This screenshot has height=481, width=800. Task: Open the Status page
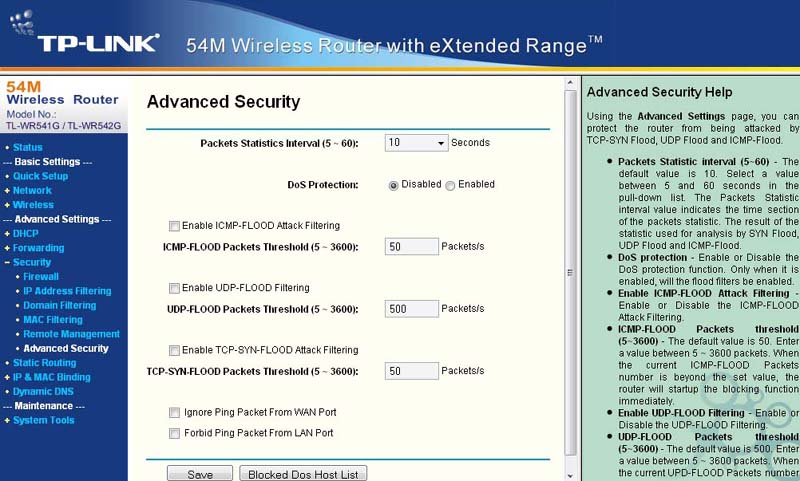pos(28,147)
